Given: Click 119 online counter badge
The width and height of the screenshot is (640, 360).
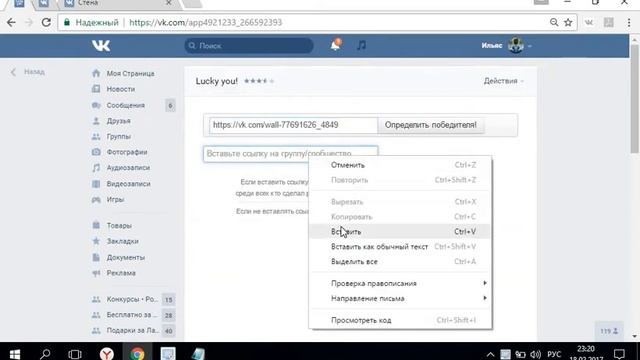Looking at the screenshot, I should 609,331.
